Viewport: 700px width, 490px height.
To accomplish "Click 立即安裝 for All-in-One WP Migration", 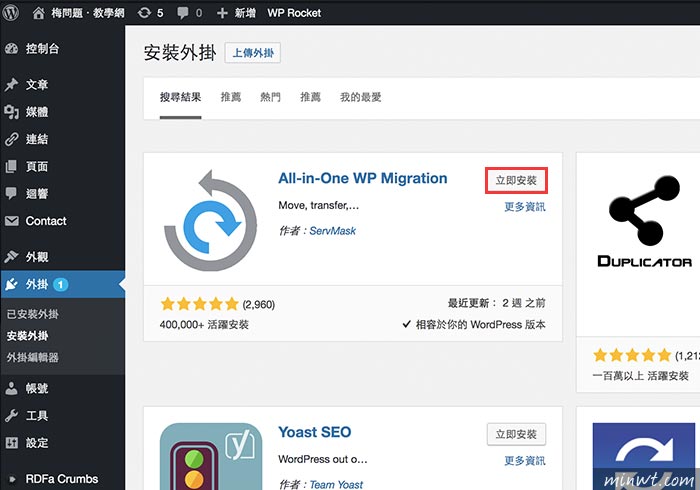I will coord(516,180).
